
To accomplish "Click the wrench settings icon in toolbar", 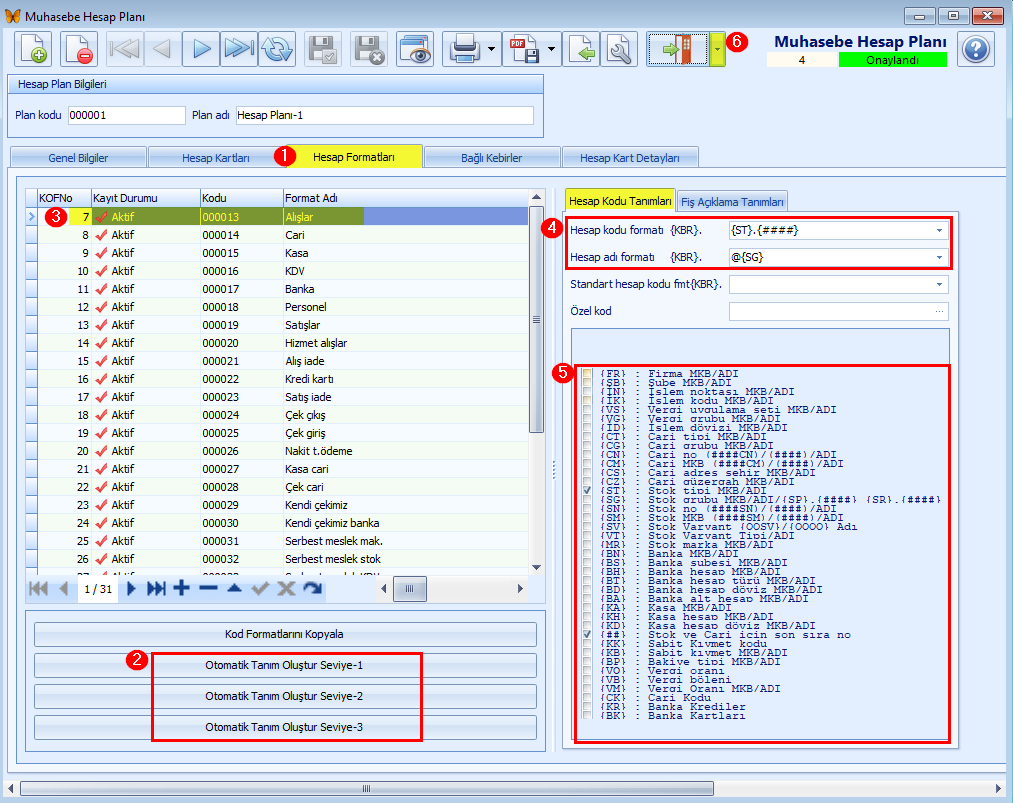I will click(x=621, y=49).
